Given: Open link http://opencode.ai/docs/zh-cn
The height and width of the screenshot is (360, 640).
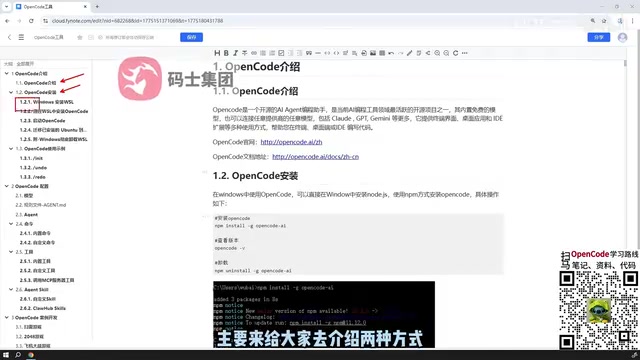Looking at the screenshot, I should [316, 157].
